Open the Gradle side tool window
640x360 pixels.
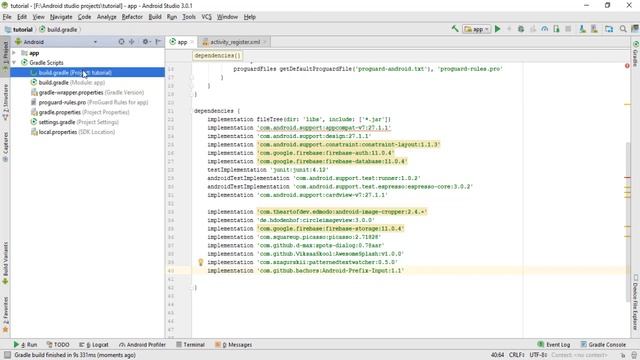click(x=636, y=53)
